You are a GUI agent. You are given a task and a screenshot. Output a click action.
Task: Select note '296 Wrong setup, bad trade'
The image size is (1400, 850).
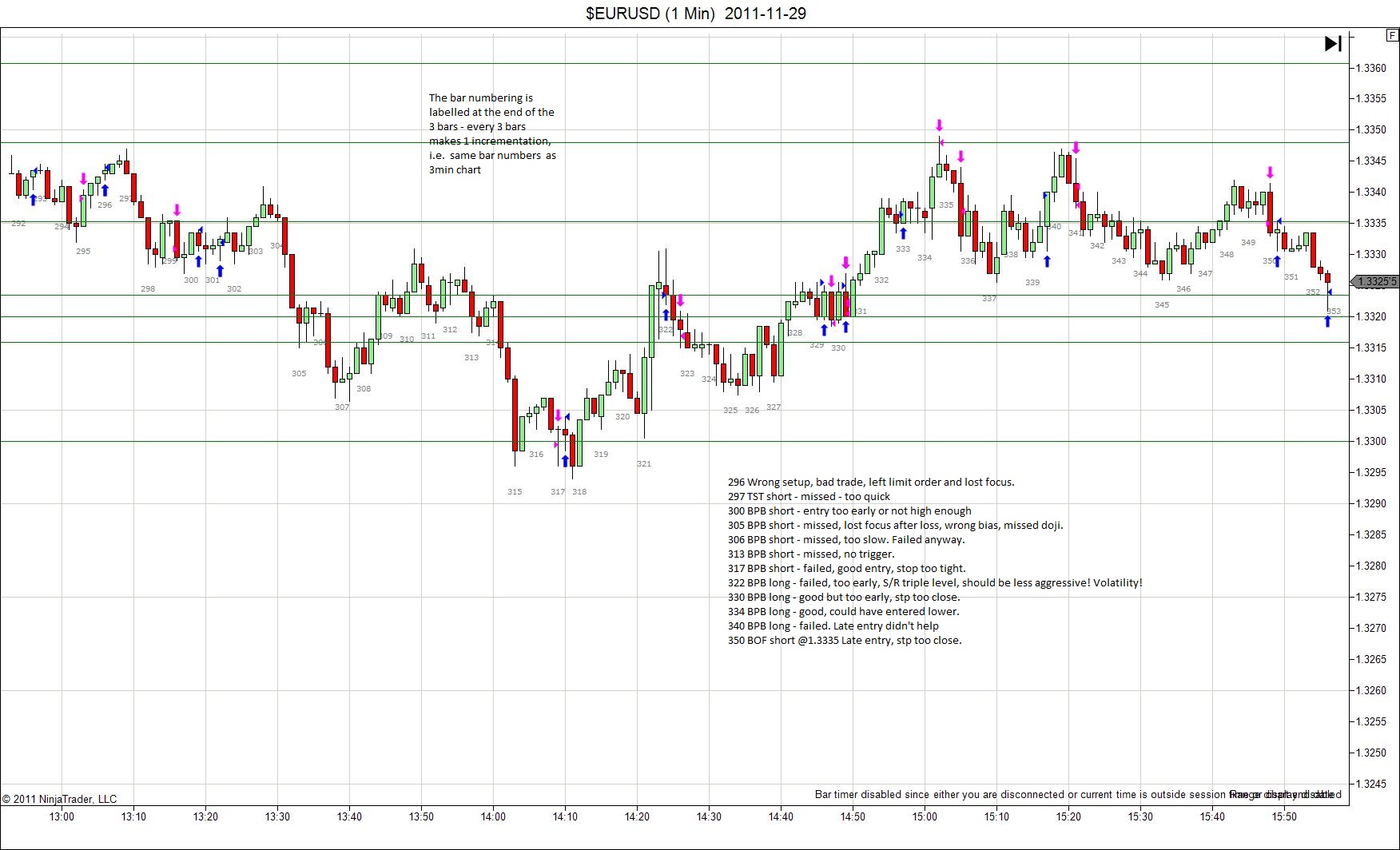(871, 482)
